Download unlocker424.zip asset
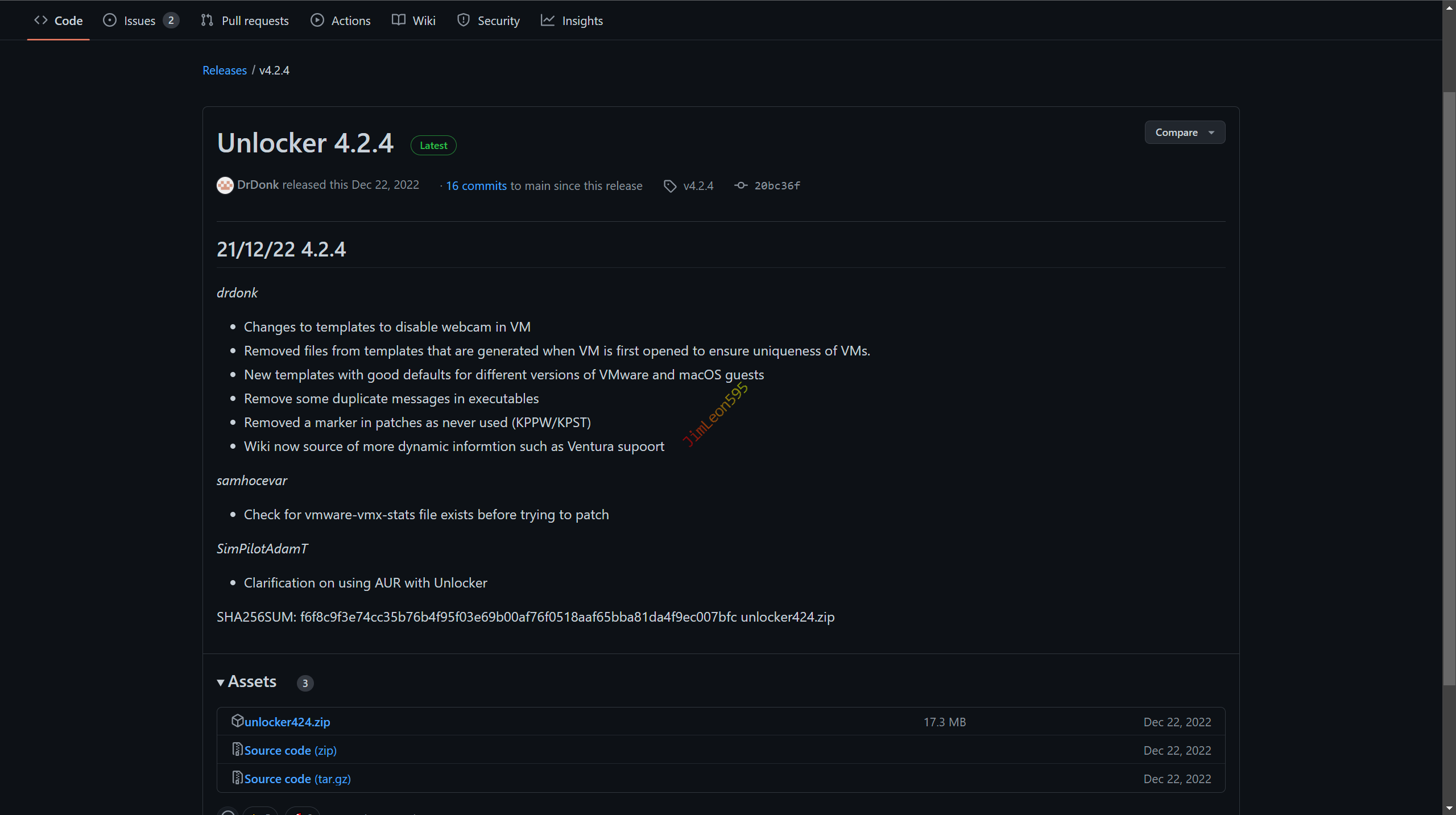The image size is (1456, 815). pos(287,722)
